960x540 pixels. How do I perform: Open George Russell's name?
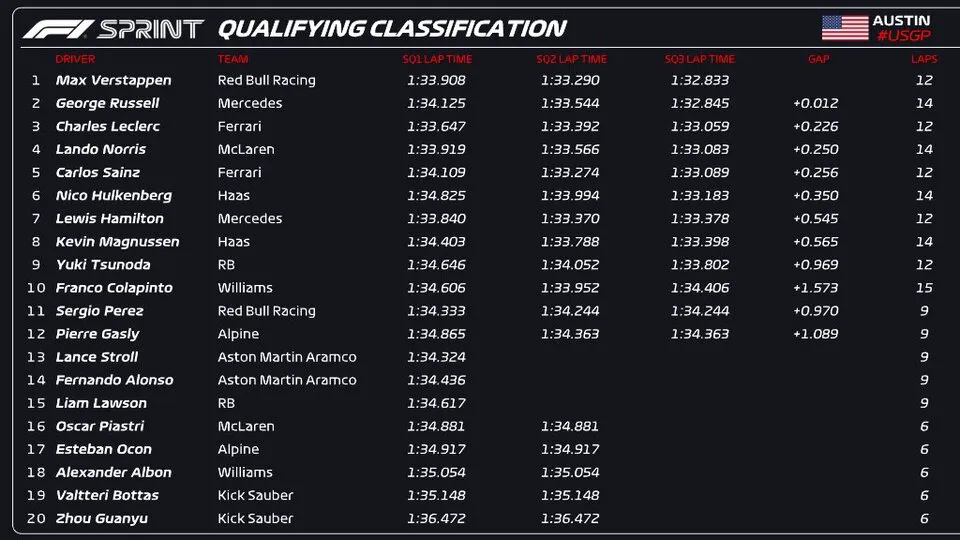pos(107,103)
